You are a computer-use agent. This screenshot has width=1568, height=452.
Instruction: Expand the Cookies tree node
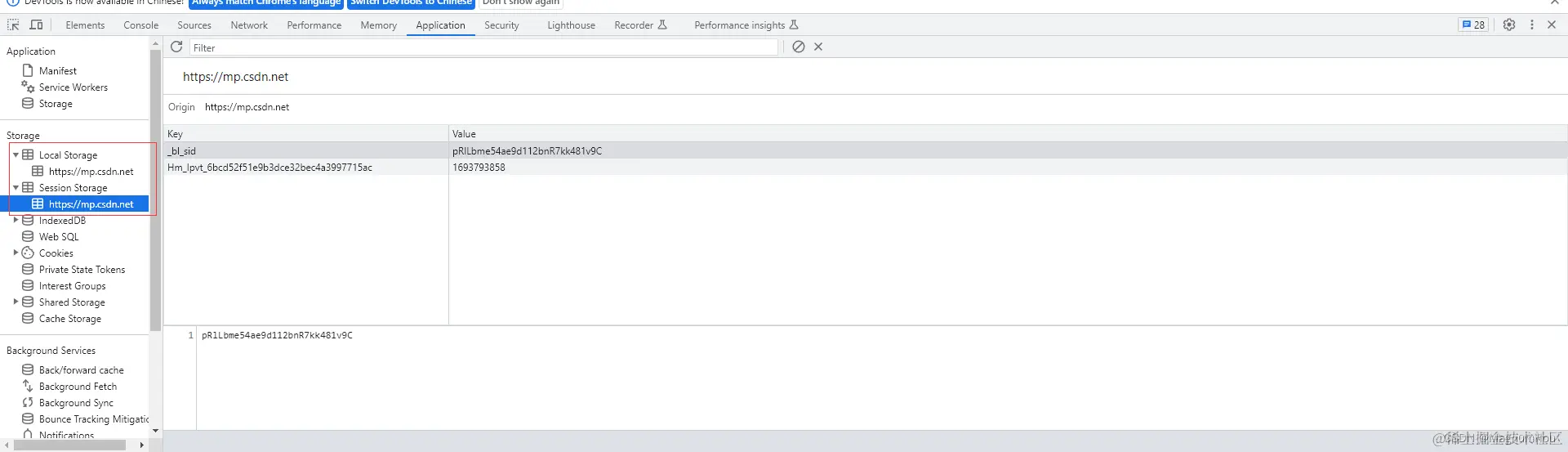(16, 253)
